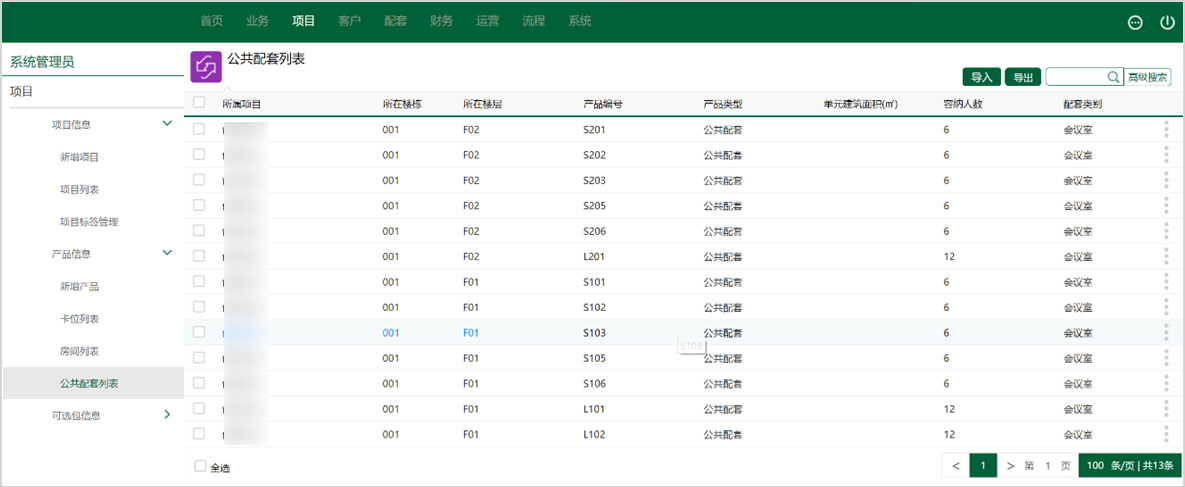Click the page number jump field
The image size is (1185, 487).
[x=1047, y=466]
